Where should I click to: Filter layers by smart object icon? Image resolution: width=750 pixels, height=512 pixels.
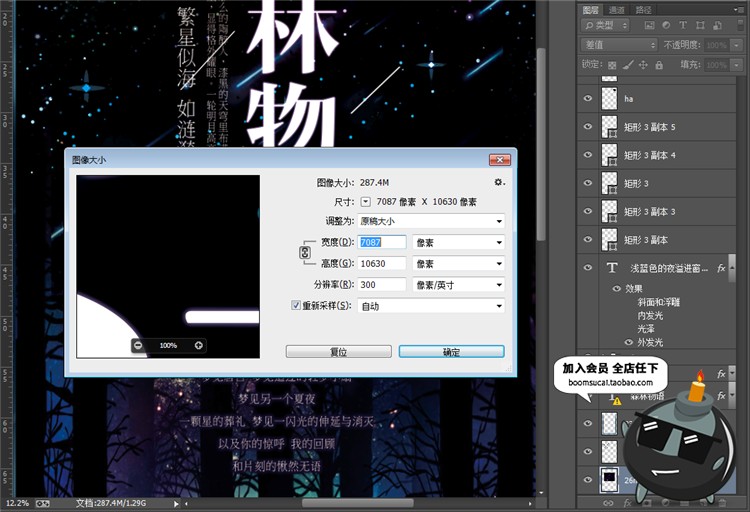click(717, 25)
